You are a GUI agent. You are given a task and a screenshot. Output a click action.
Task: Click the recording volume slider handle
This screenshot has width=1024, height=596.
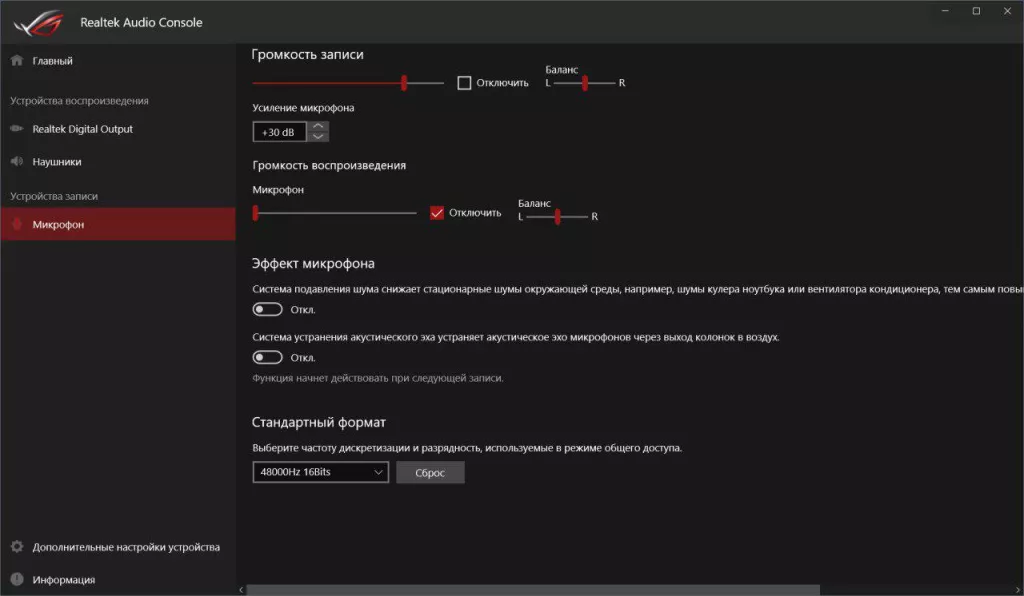point(404,83)
